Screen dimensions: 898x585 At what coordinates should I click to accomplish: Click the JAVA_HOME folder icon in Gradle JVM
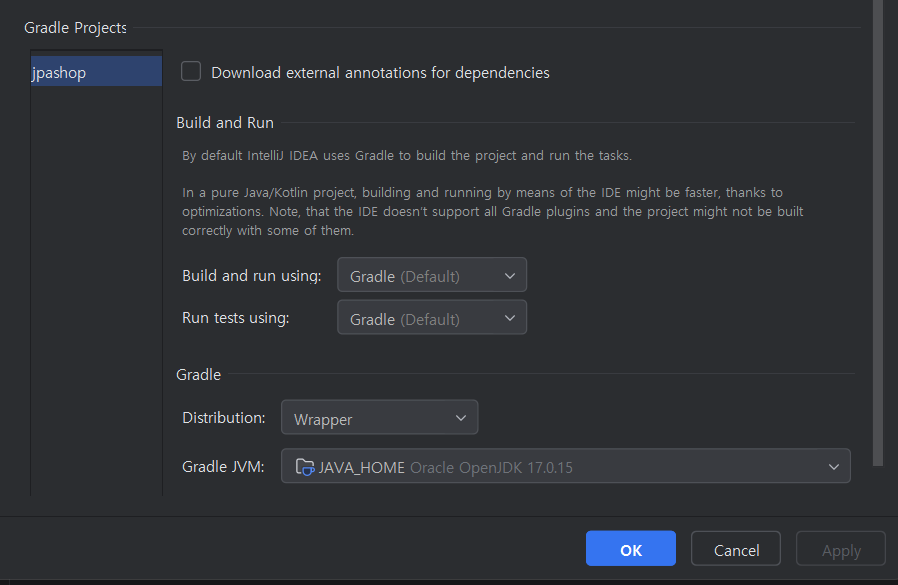304,467
